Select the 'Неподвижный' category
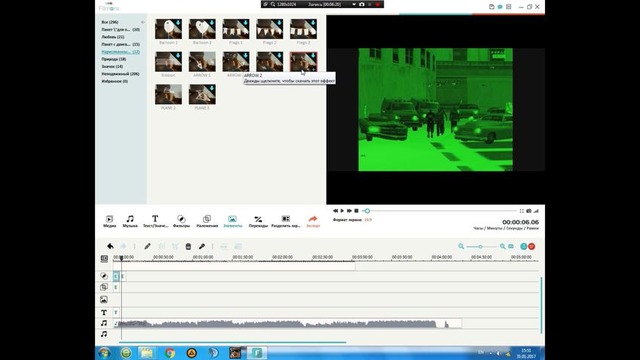The height and width of the screenshot is (360, 640). 120,74
